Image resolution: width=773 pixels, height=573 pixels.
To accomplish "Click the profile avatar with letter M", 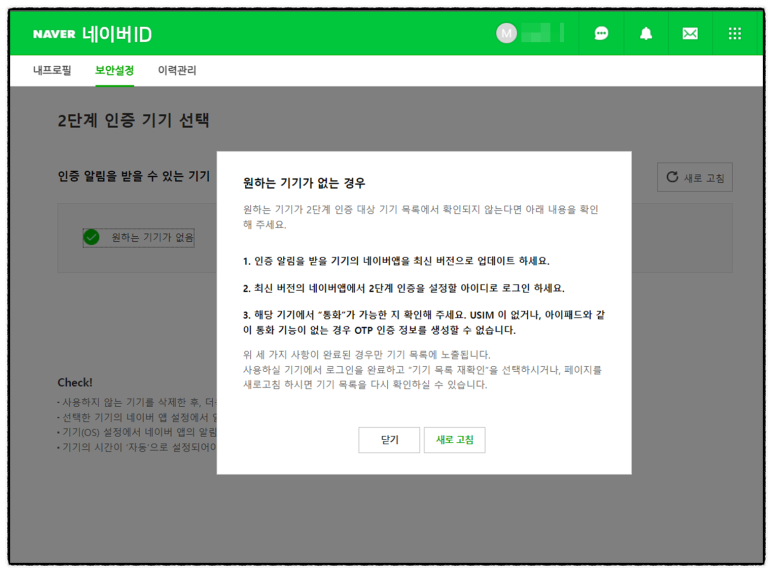I will (x=506, y=34).
